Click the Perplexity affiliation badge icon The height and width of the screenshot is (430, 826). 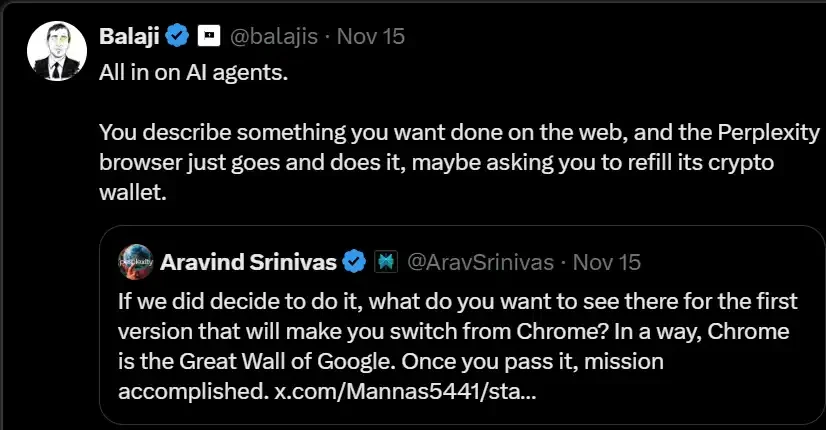tap(385, 262)
